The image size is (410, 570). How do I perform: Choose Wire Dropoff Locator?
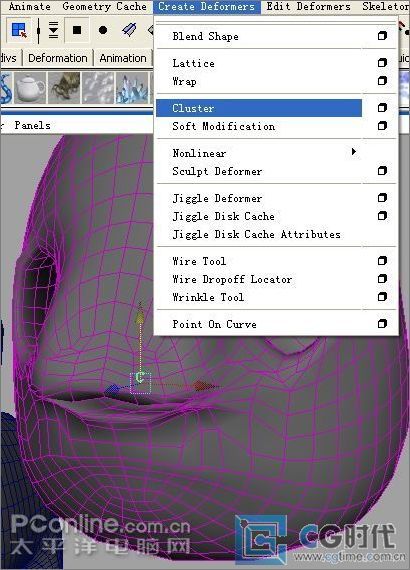click(232, 279)
